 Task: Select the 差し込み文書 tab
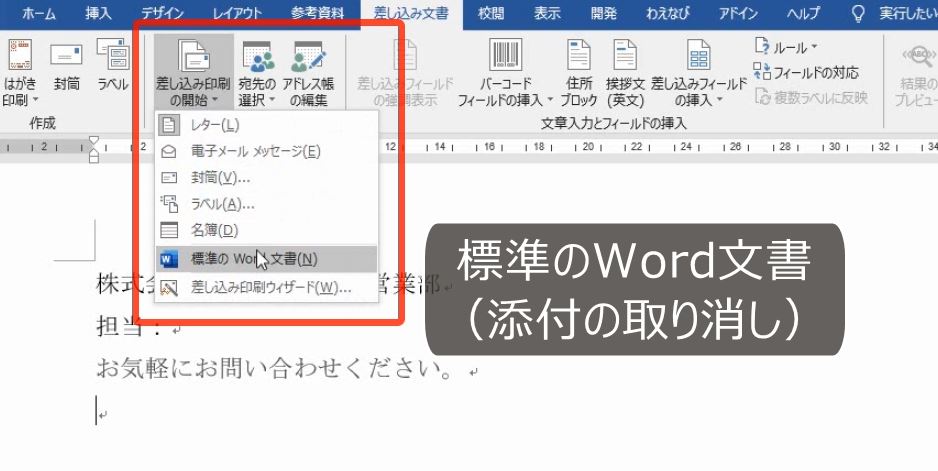tap(412, 13)
